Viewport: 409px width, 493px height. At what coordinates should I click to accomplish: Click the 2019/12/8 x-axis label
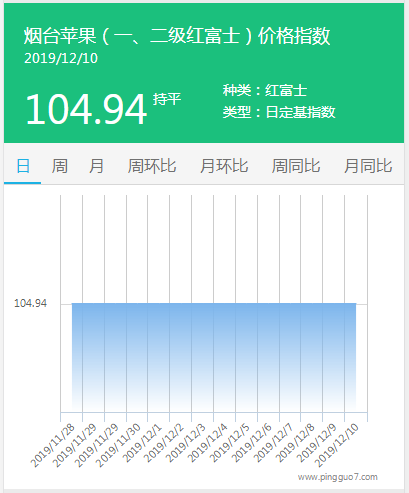(295, 443)
